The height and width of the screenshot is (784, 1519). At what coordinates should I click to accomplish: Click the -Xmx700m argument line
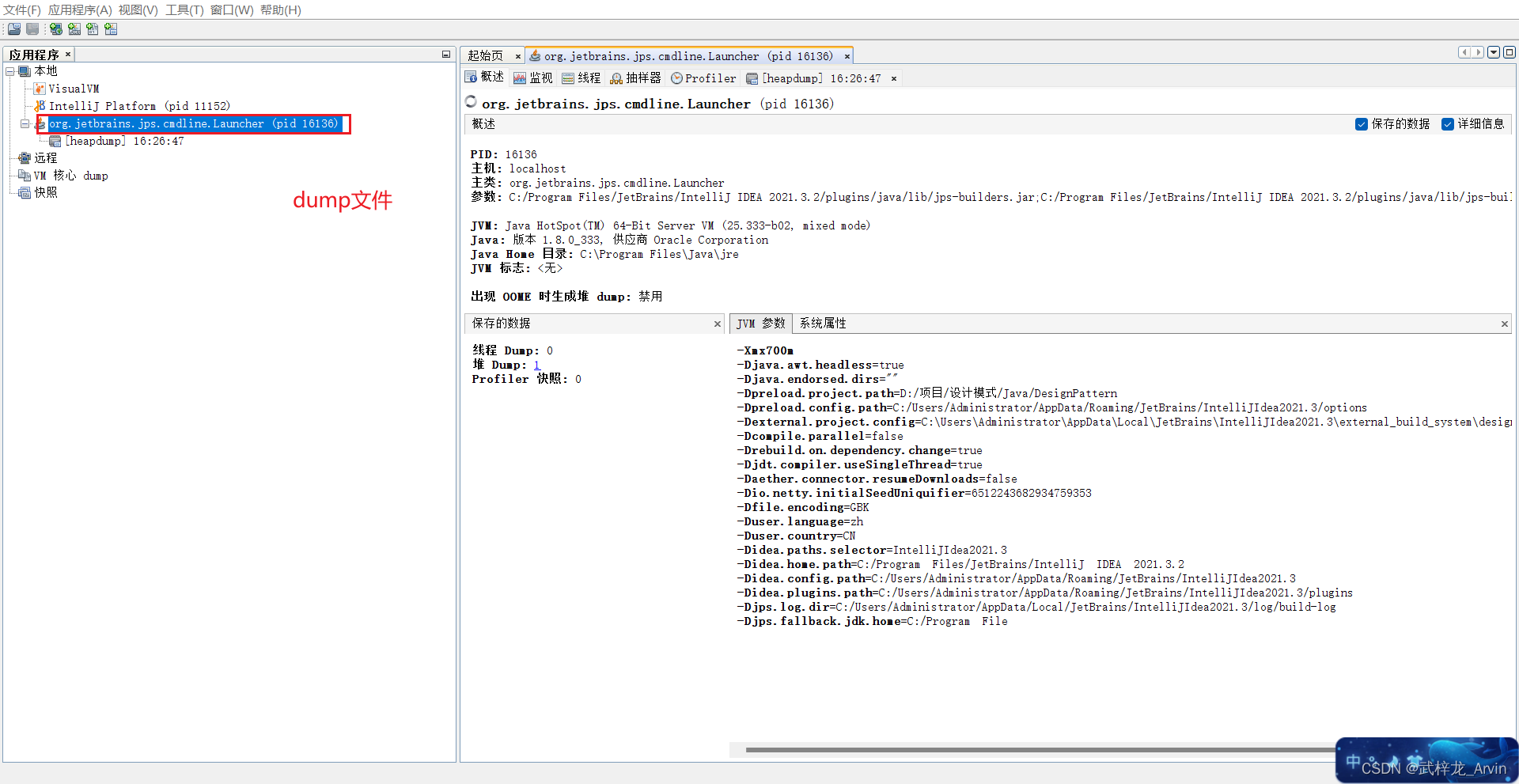[x=765, y=351]
